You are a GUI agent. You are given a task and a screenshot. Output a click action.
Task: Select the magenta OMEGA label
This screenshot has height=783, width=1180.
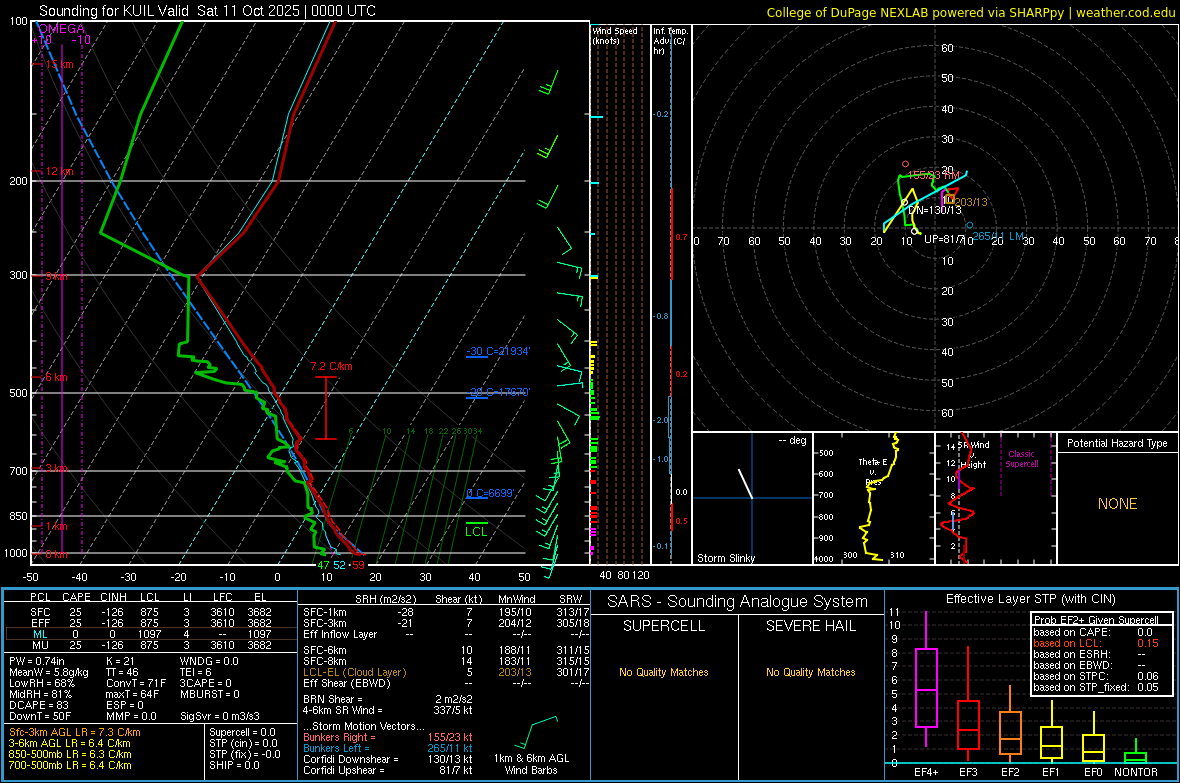[61, 29]
